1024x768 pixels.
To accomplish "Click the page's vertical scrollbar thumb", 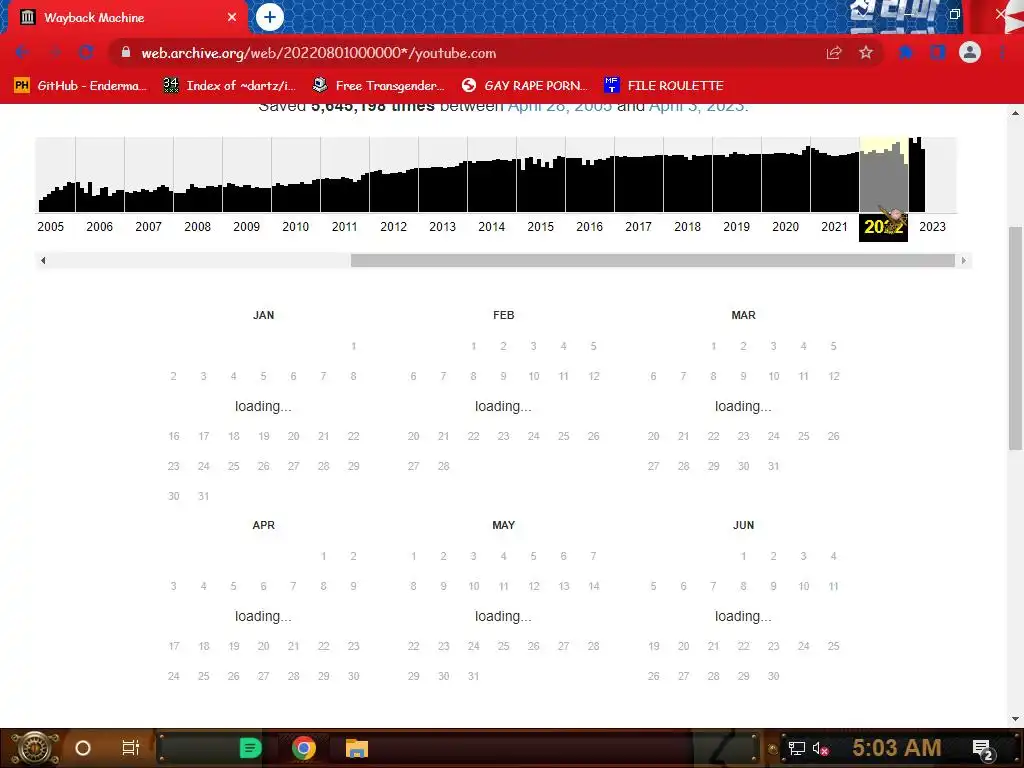I will pos(1016,338).
